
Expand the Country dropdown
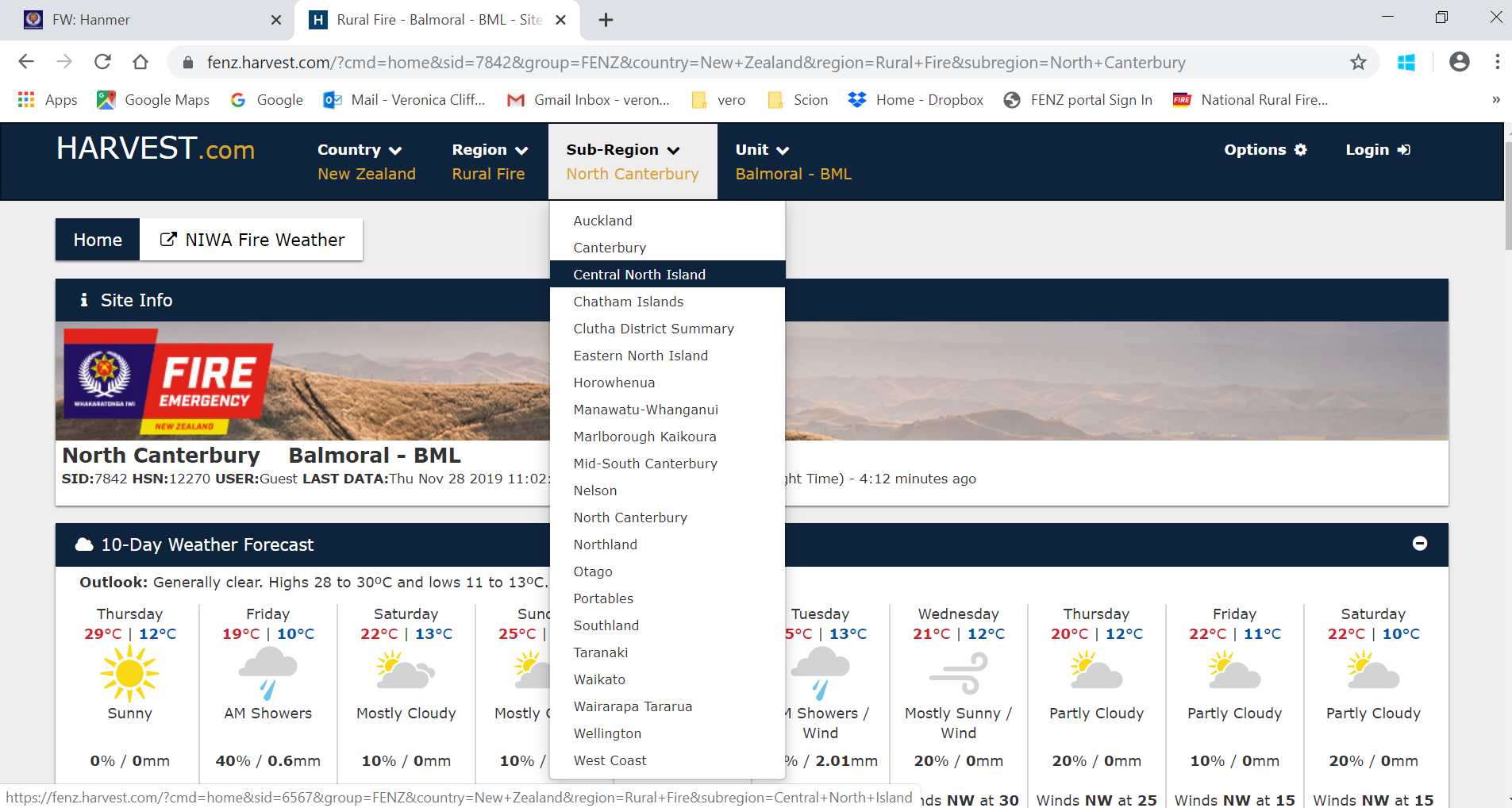tap(360, 150)
